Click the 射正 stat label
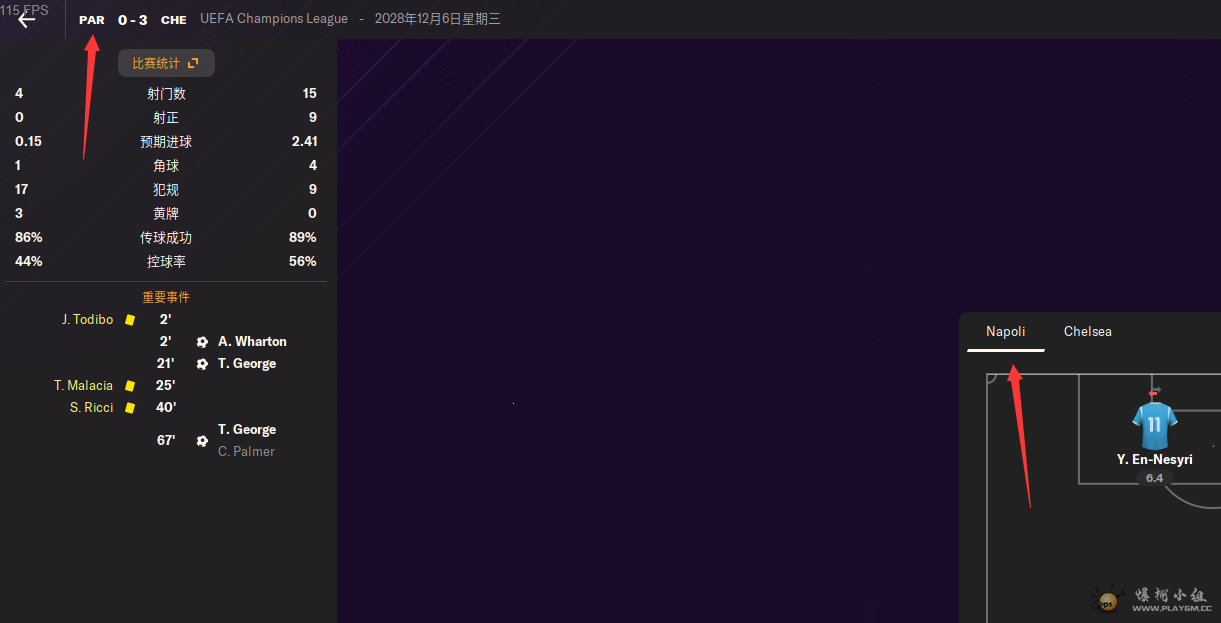 pyautogui.click(x=166, y=118)
